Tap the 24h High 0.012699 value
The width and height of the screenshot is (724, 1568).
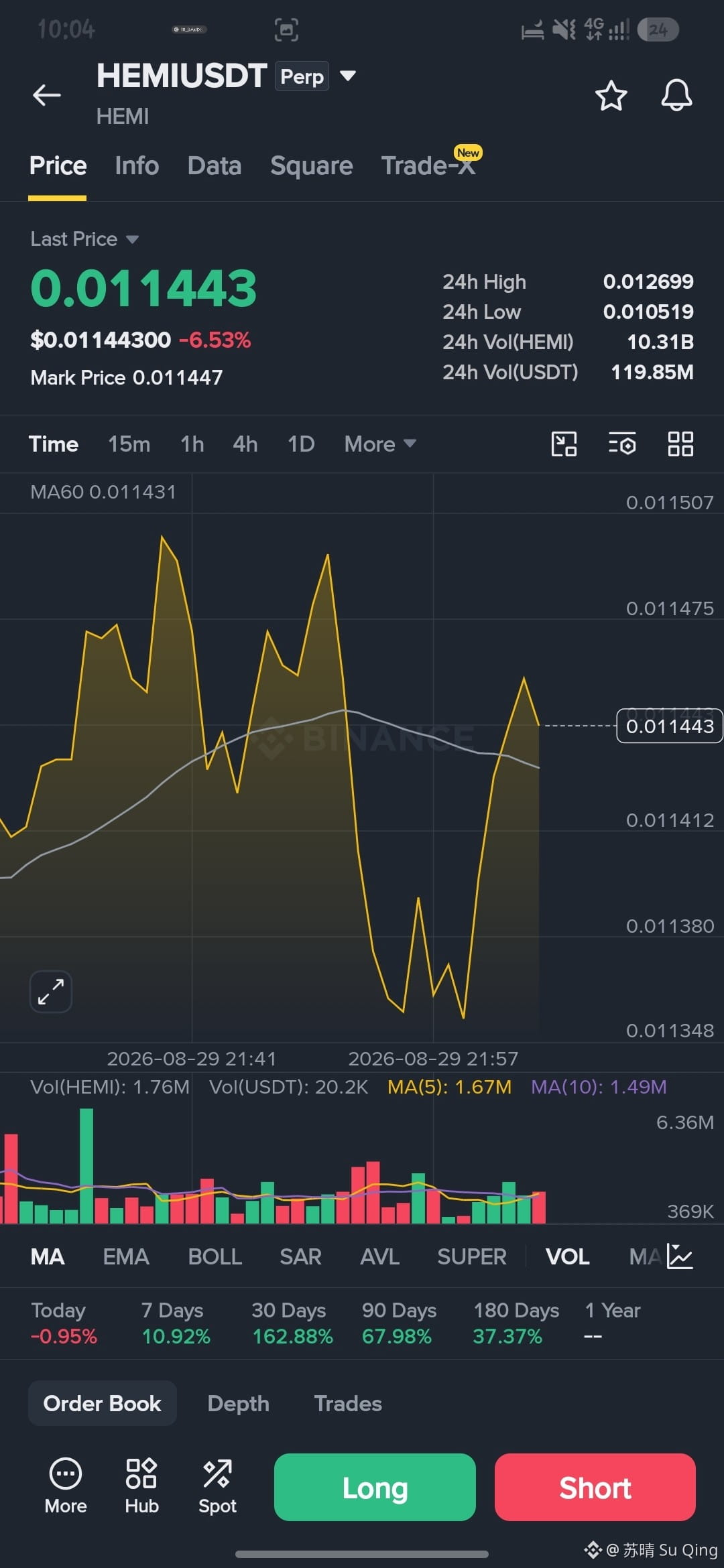point(648,281)
